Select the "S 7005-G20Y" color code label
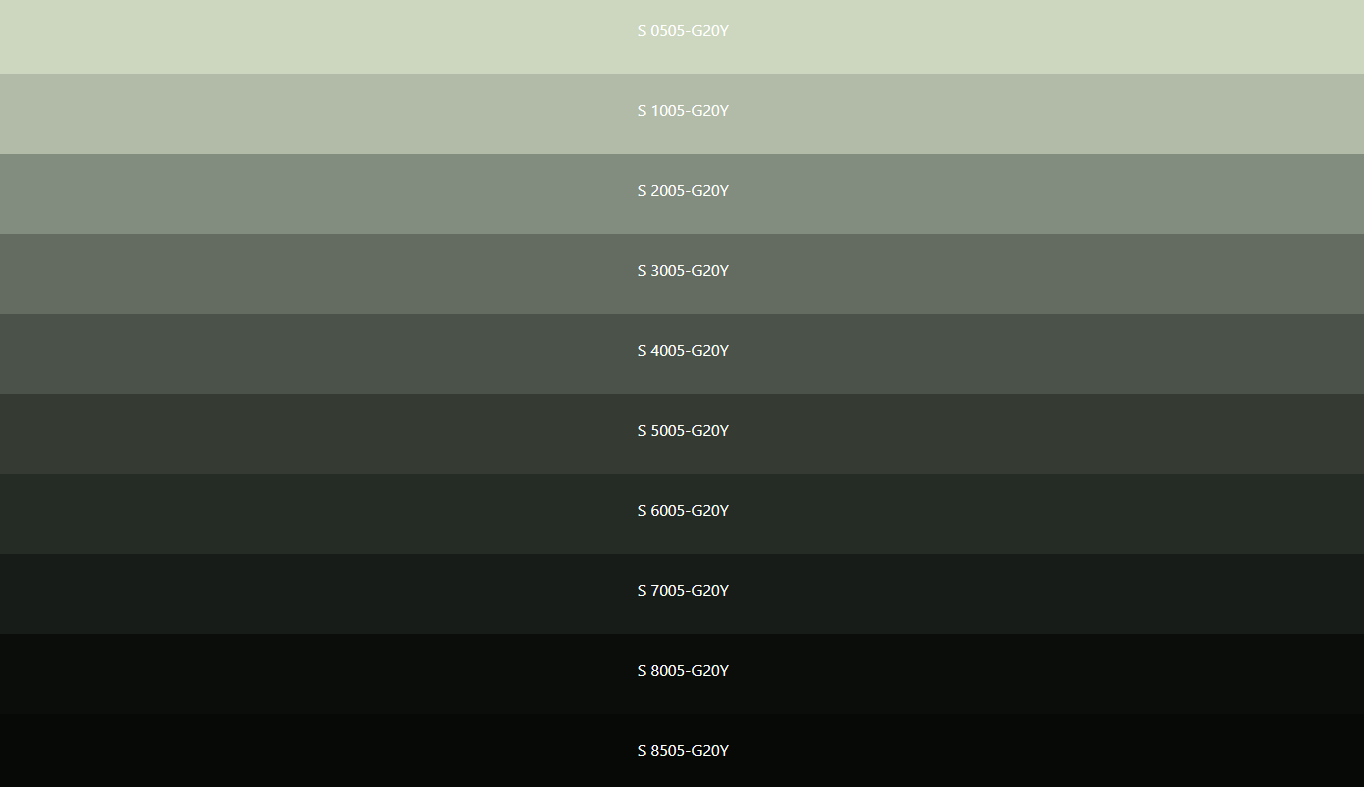 [x=683, y=591]
